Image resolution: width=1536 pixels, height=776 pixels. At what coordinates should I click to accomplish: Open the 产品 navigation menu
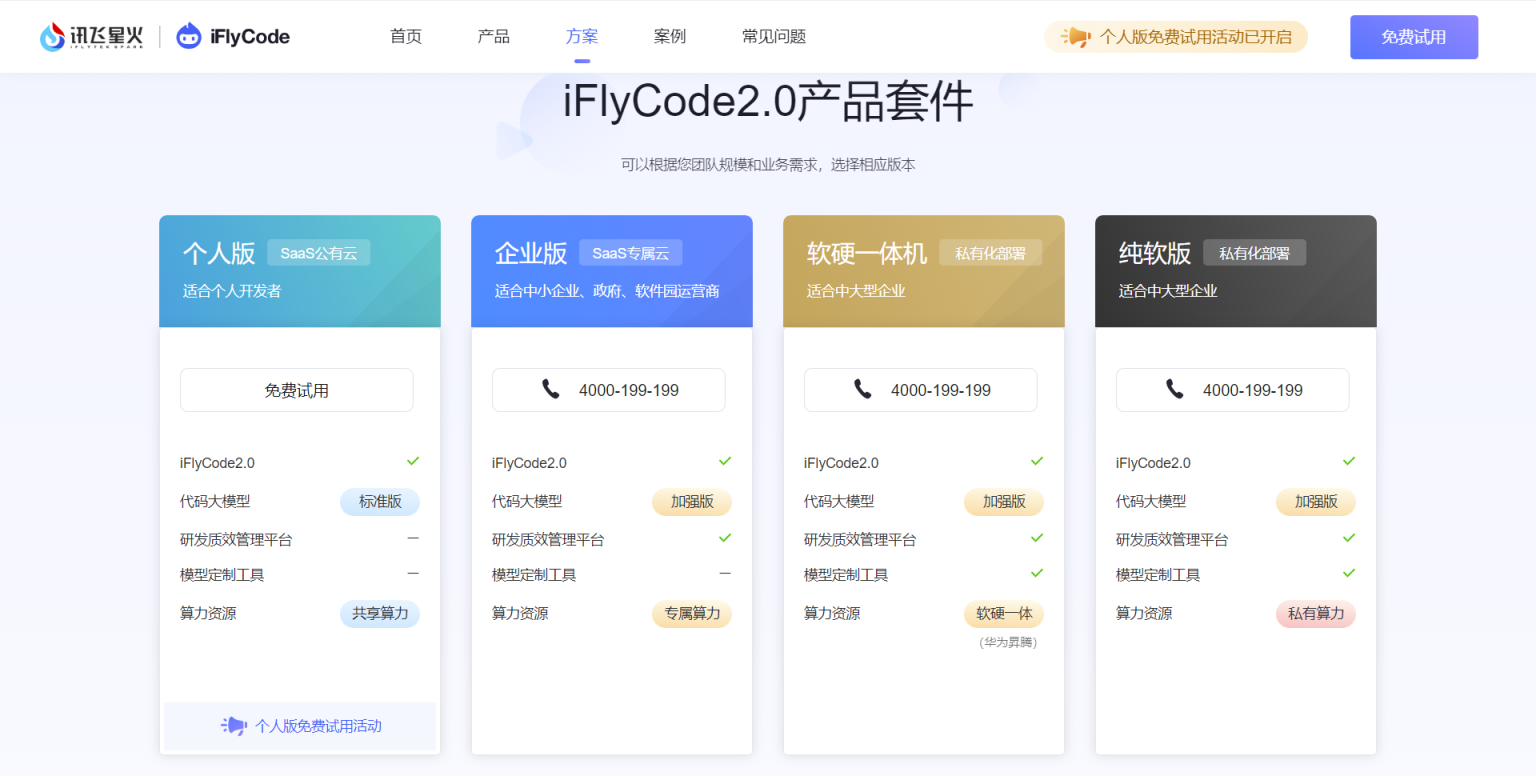tap(494, 37)
